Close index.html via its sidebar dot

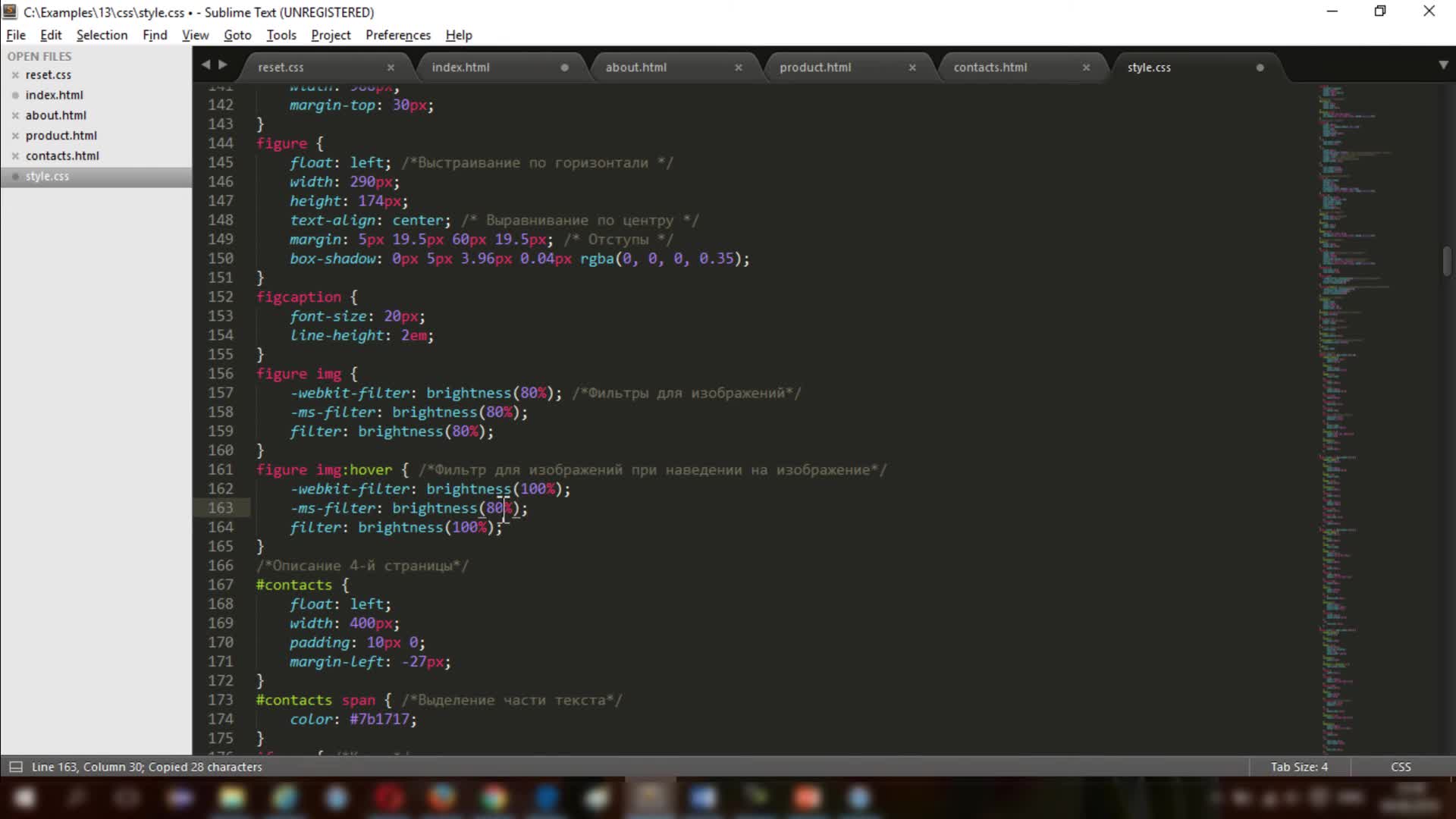[15, 95]
